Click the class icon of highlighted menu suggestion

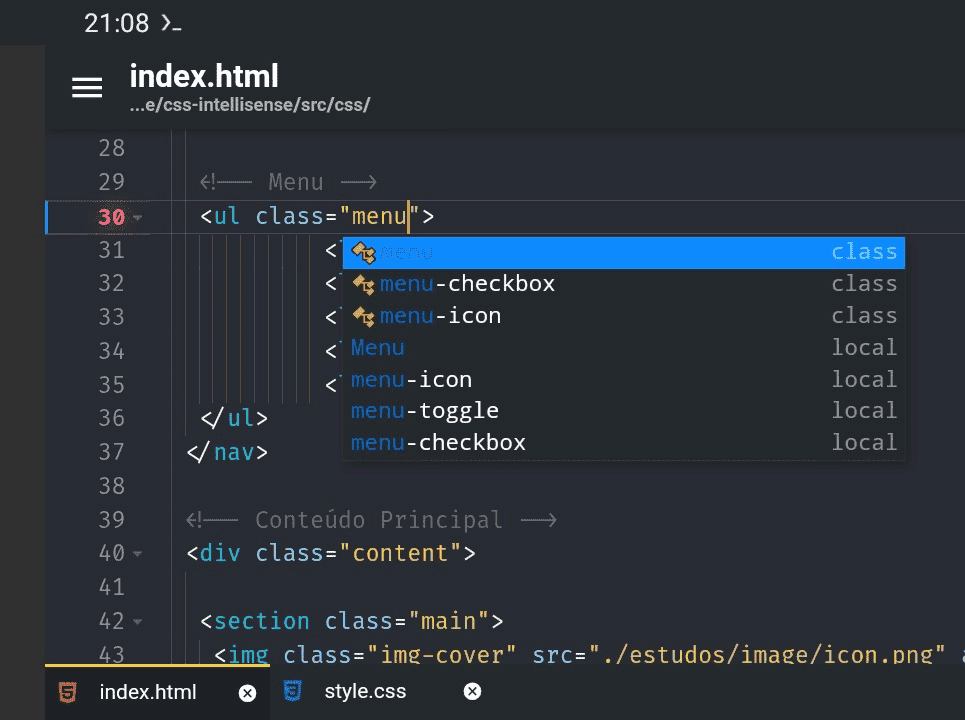[x=363, y=252]
